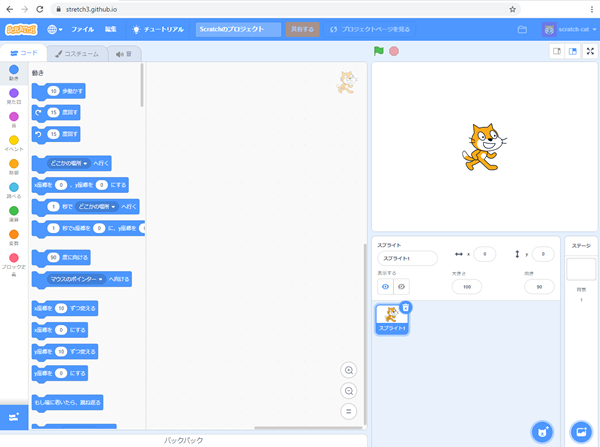Image resolution: width=600 pixels, height=447 pixels.
Task: Open the My Stuff folder icon
Action: tap(522, 29)
